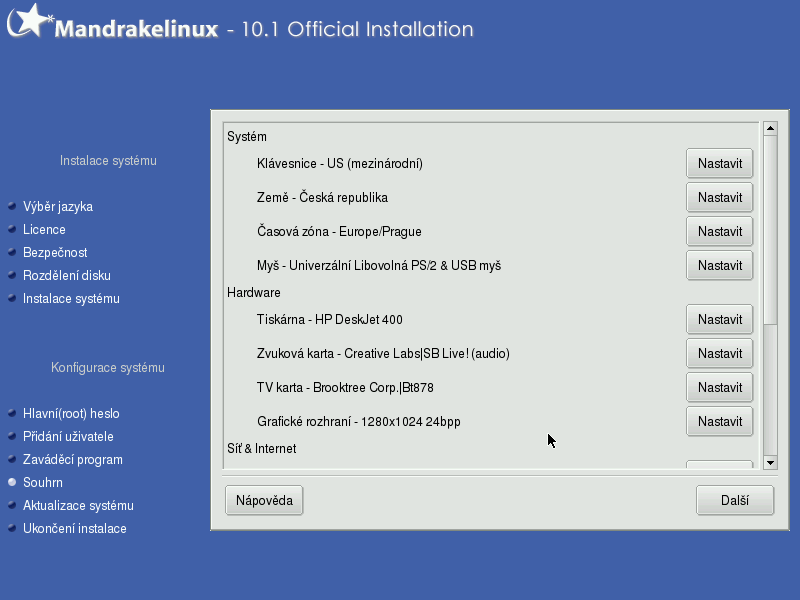
Task: Click the bullet beside Zaváděcí program
Action: click(x=12, y=459)
